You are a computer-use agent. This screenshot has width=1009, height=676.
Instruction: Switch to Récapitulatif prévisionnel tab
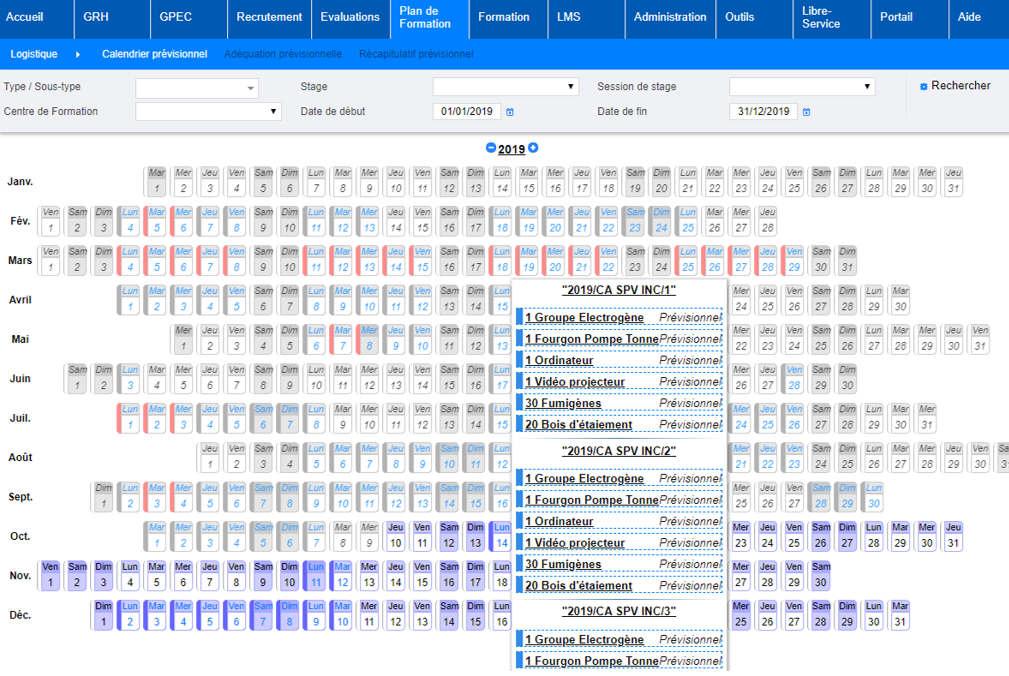coord(416,54)
